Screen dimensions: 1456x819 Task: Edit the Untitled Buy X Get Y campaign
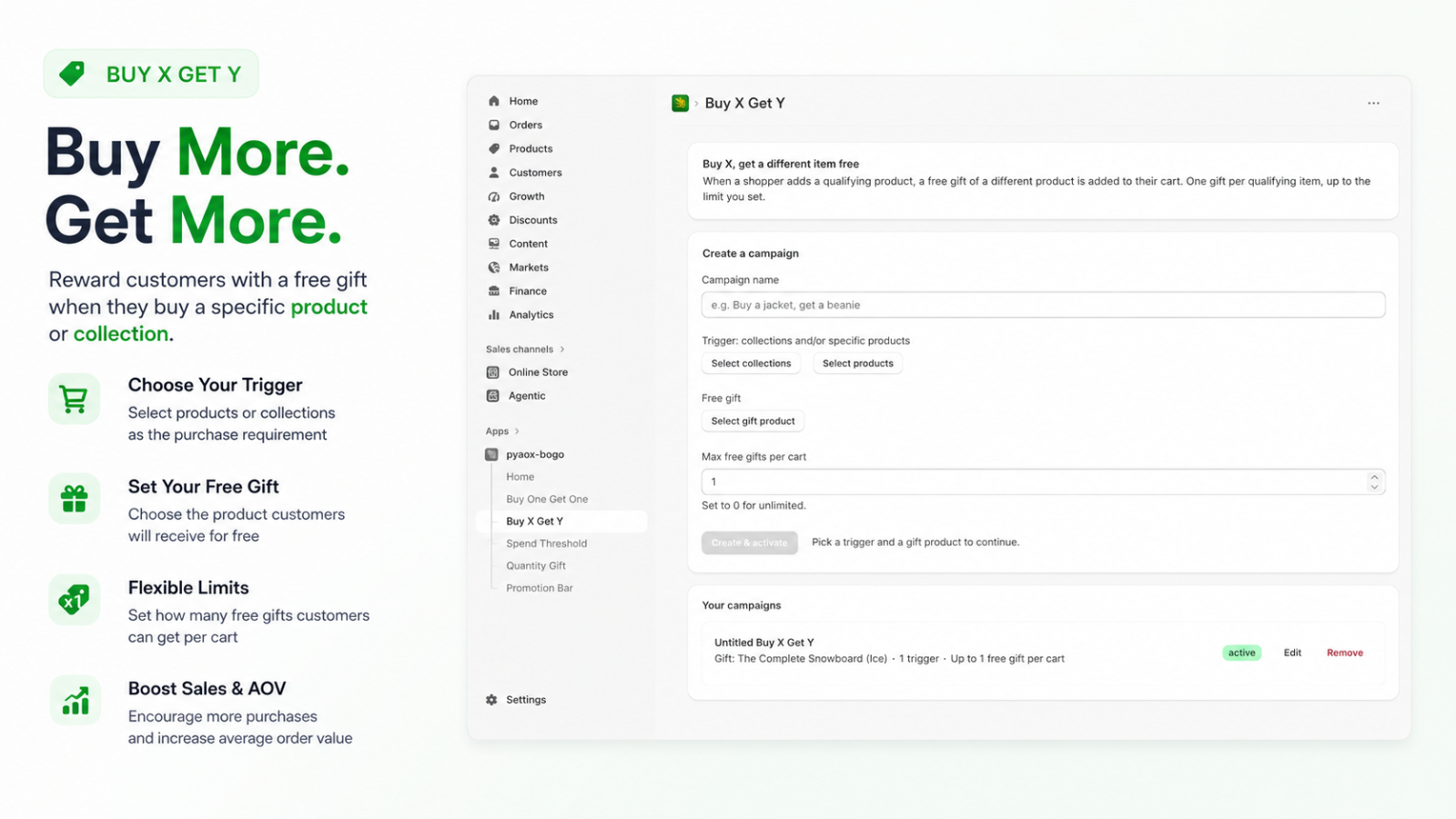point(1292,652)
